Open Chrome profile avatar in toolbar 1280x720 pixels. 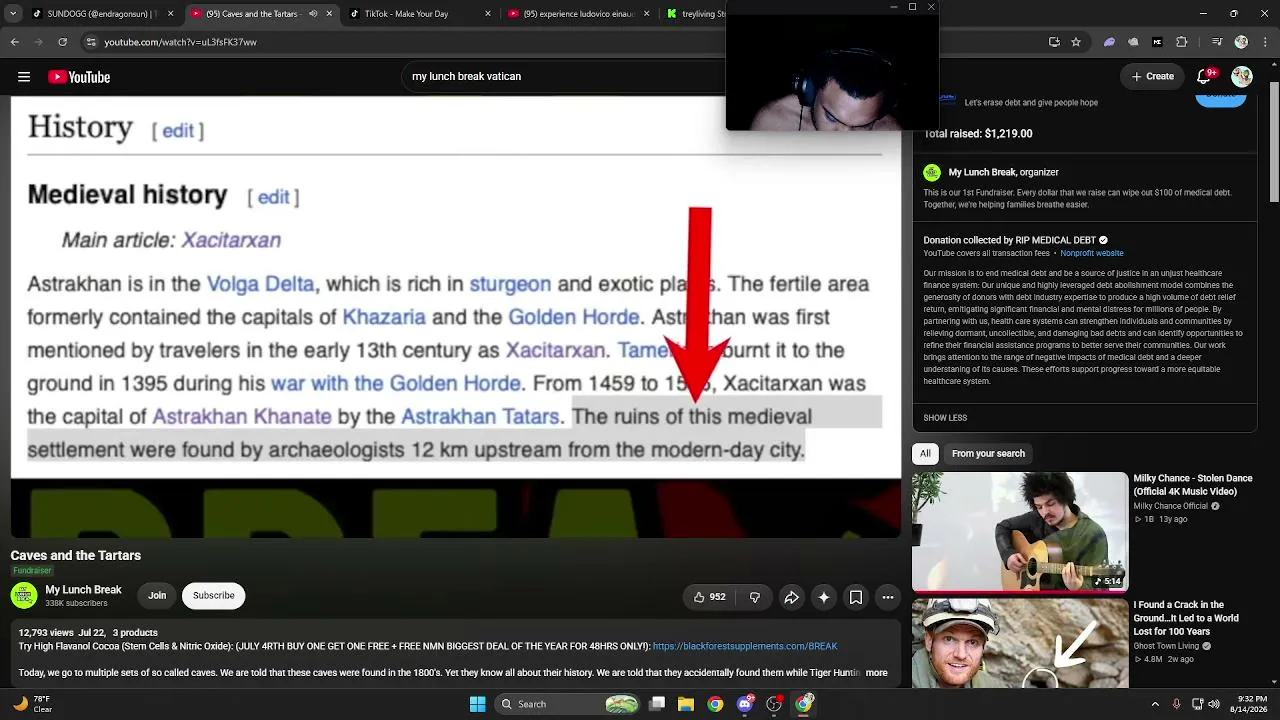pos(1241,42)
